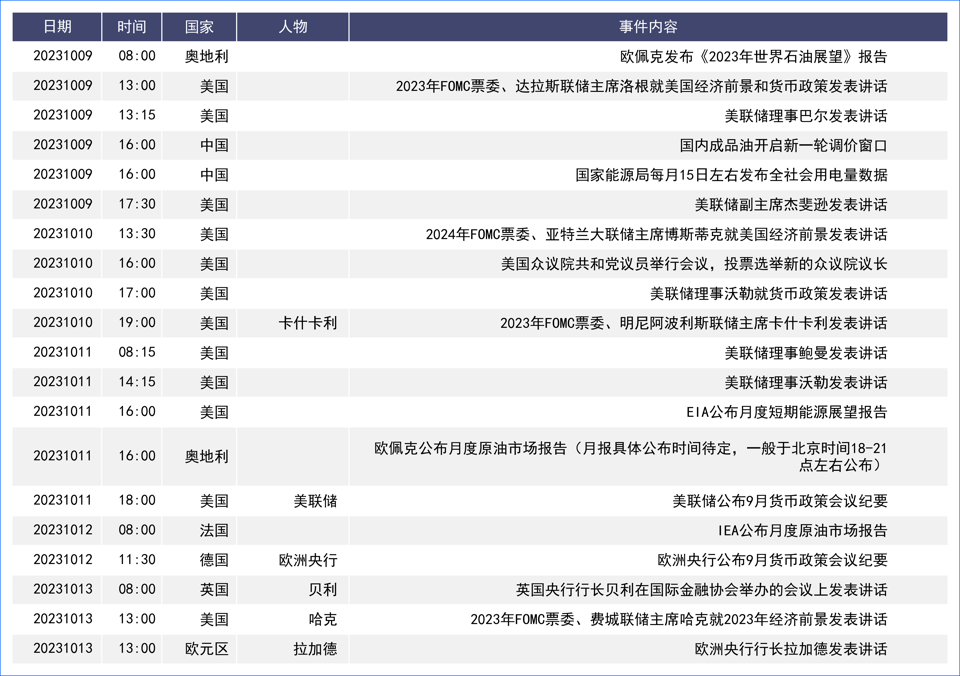Click the 19:00 time cell

point(137,323)
